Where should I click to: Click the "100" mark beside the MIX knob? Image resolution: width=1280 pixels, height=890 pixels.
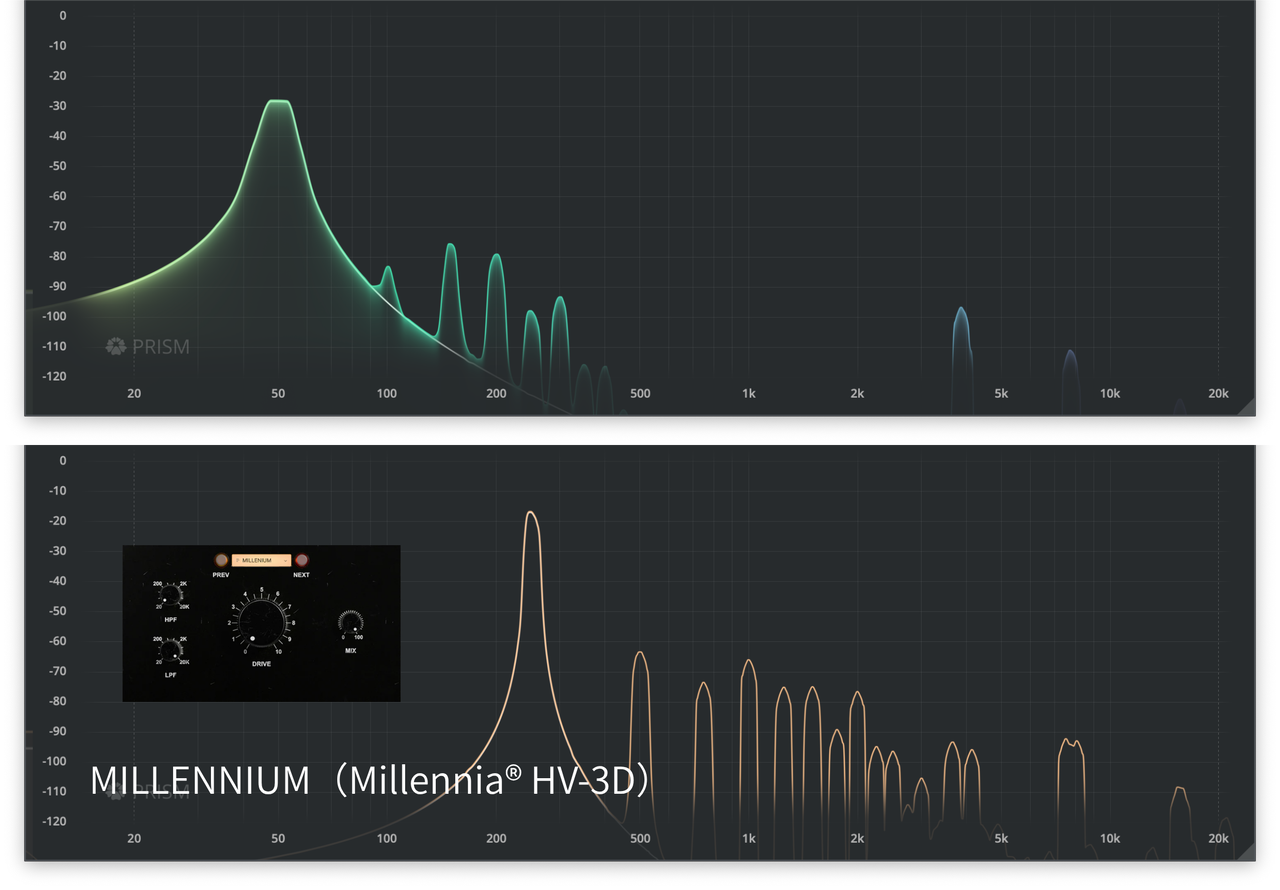(358, 637)
